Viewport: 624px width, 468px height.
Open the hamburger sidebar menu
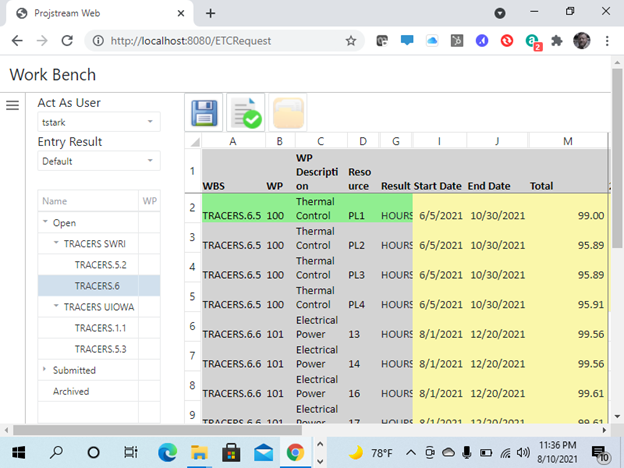12,105
